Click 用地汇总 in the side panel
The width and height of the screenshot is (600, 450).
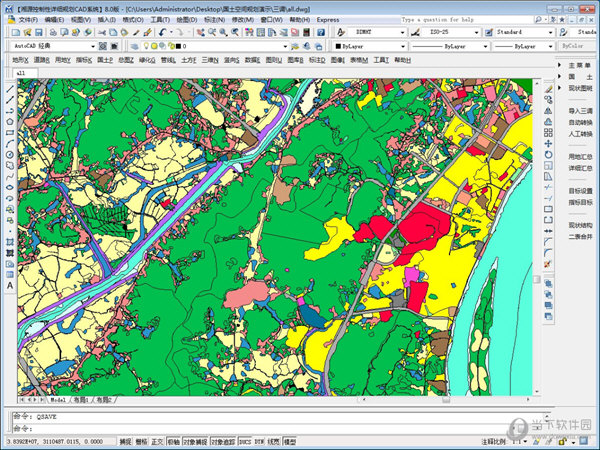(582, 156)
